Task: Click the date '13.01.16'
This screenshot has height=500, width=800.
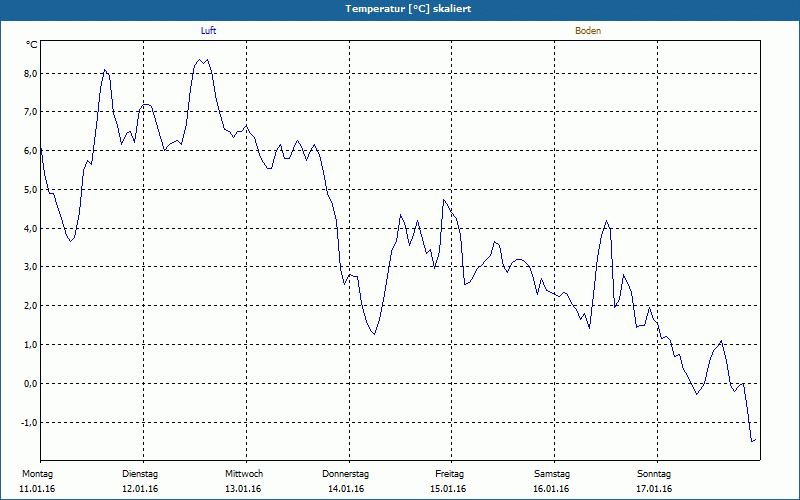Action: 243,489
